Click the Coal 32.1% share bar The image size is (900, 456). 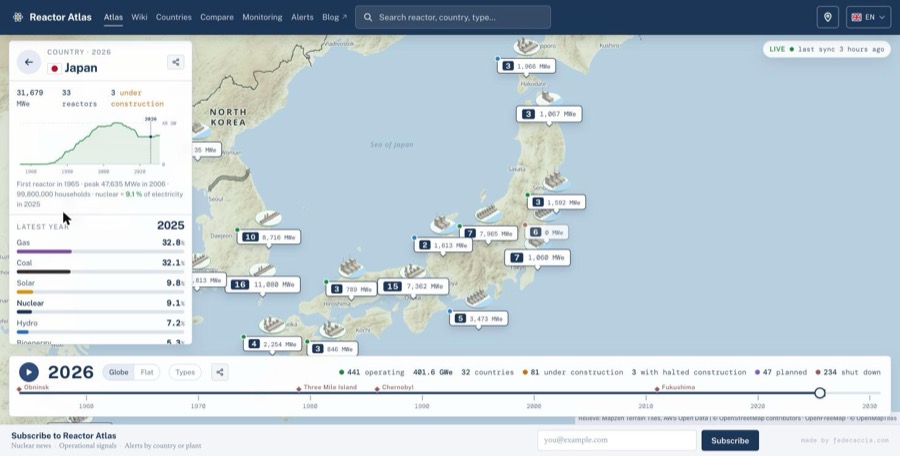pos(100,272)
